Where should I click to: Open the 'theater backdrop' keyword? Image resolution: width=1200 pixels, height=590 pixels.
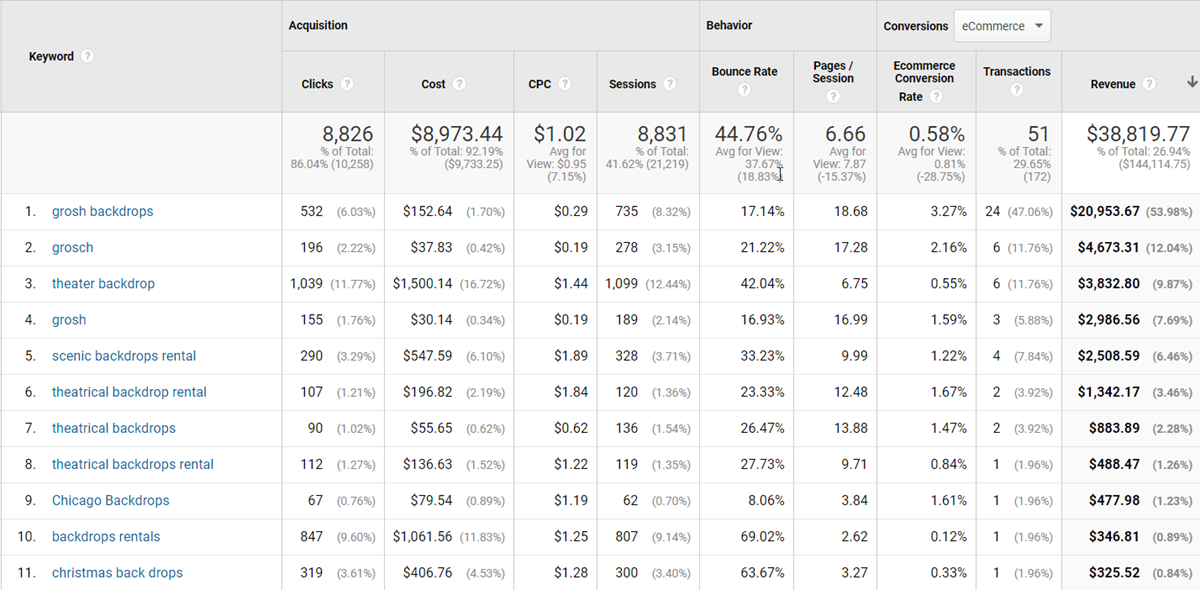tap(103, 284)
